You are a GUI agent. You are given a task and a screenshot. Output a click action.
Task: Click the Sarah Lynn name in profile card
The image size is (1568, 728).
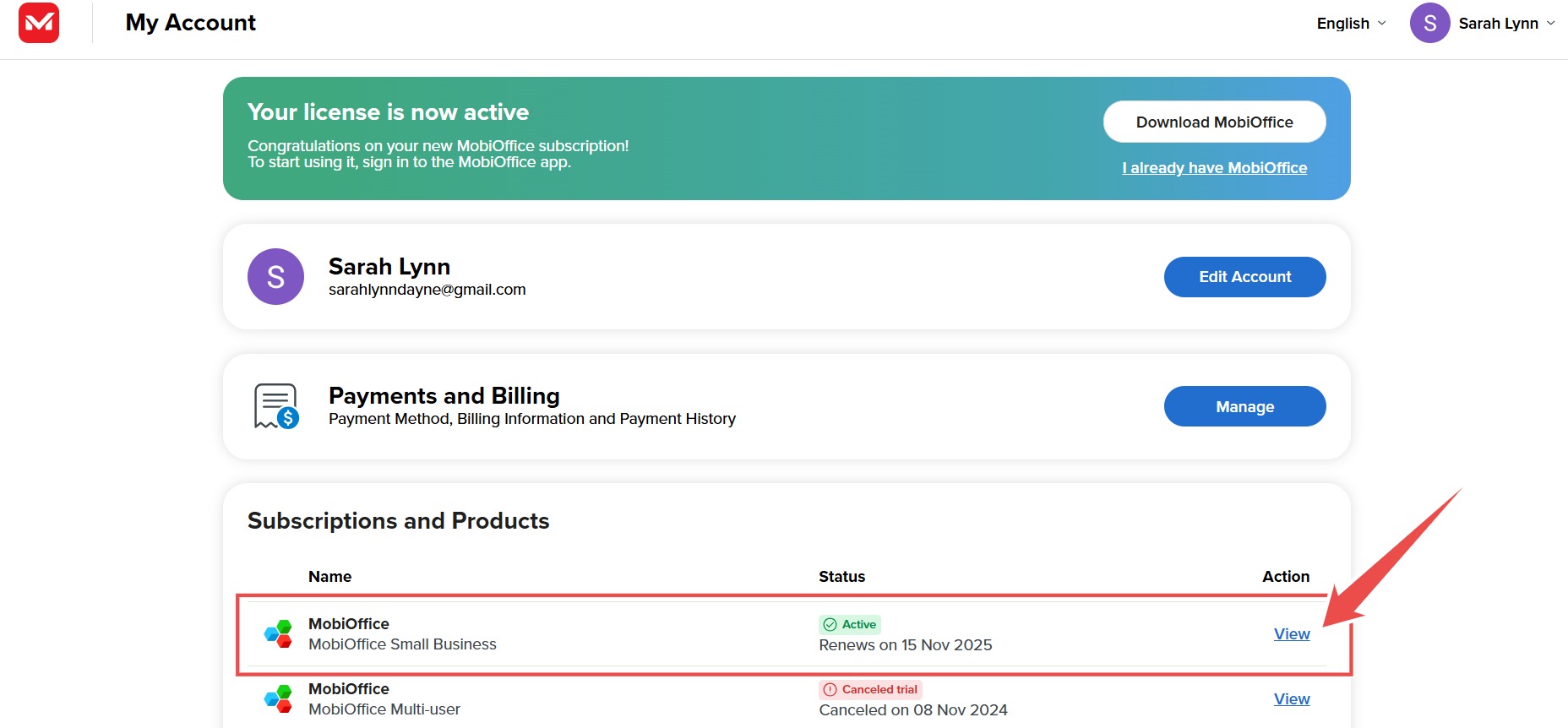tap(389, 267)
